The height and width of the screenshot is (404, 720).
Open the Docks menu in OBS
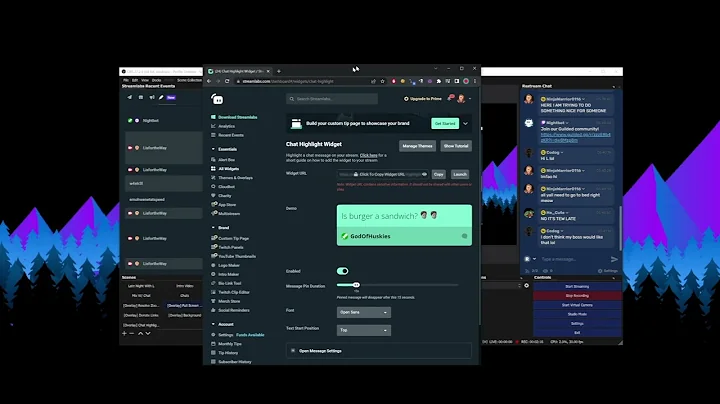tap(157, 80)
